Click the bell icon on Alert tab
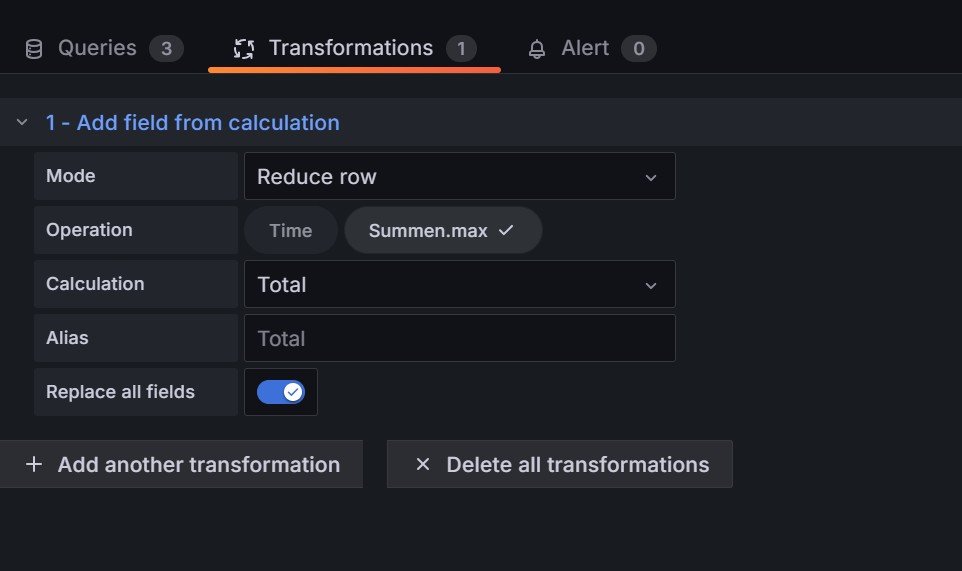 tap(538, 49)
